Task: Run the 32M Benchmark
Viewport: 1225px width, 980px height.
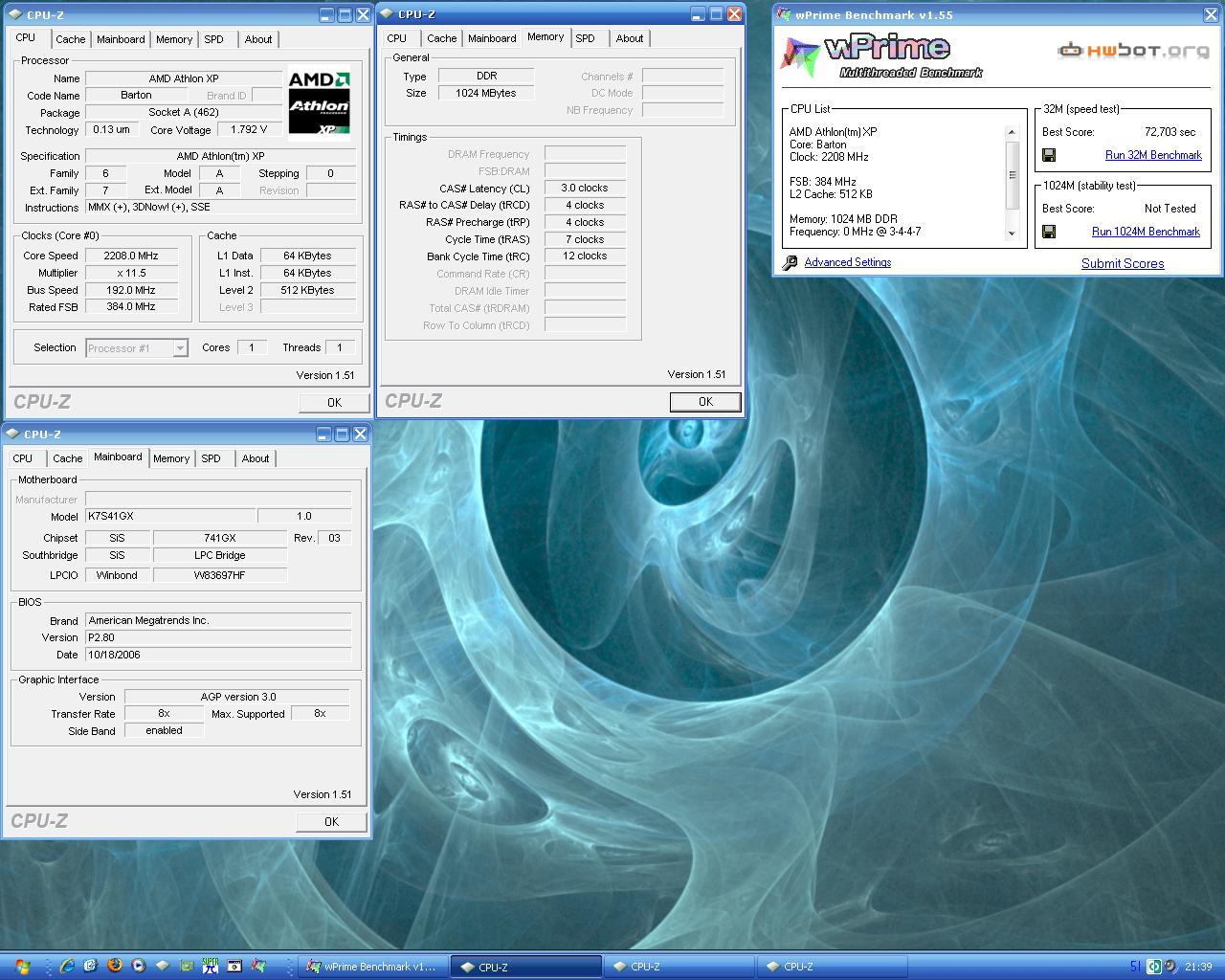Action: tap(1153, 155)
